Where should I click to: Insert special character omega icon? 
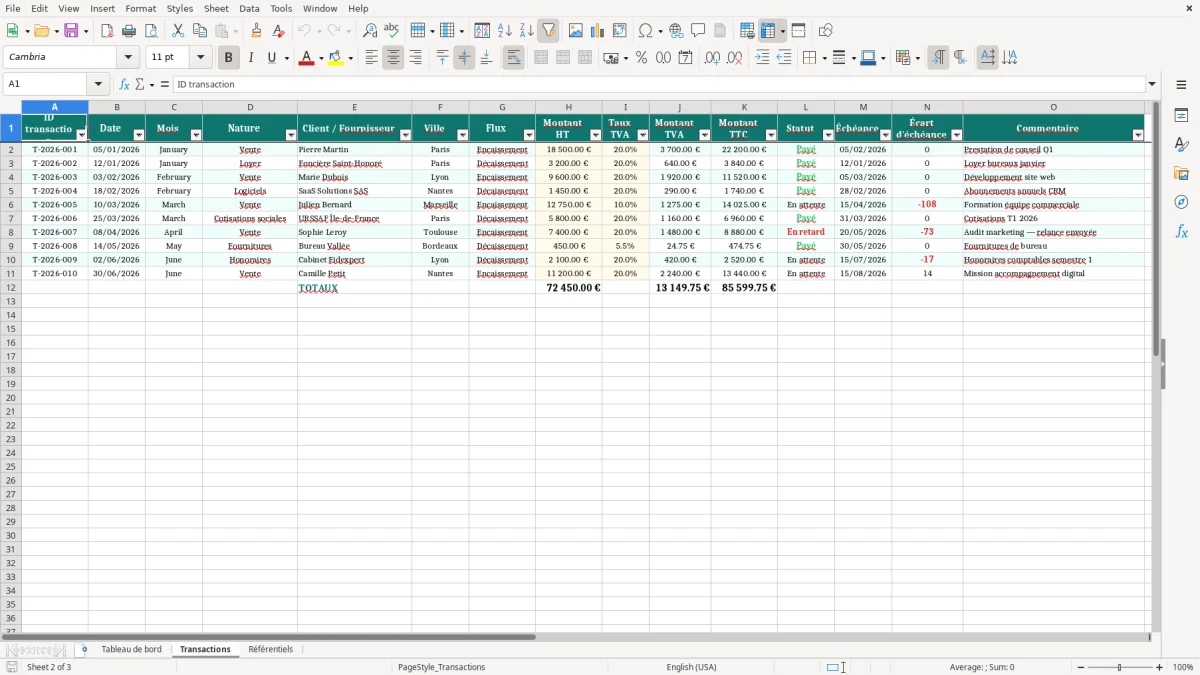click(646, 31)
